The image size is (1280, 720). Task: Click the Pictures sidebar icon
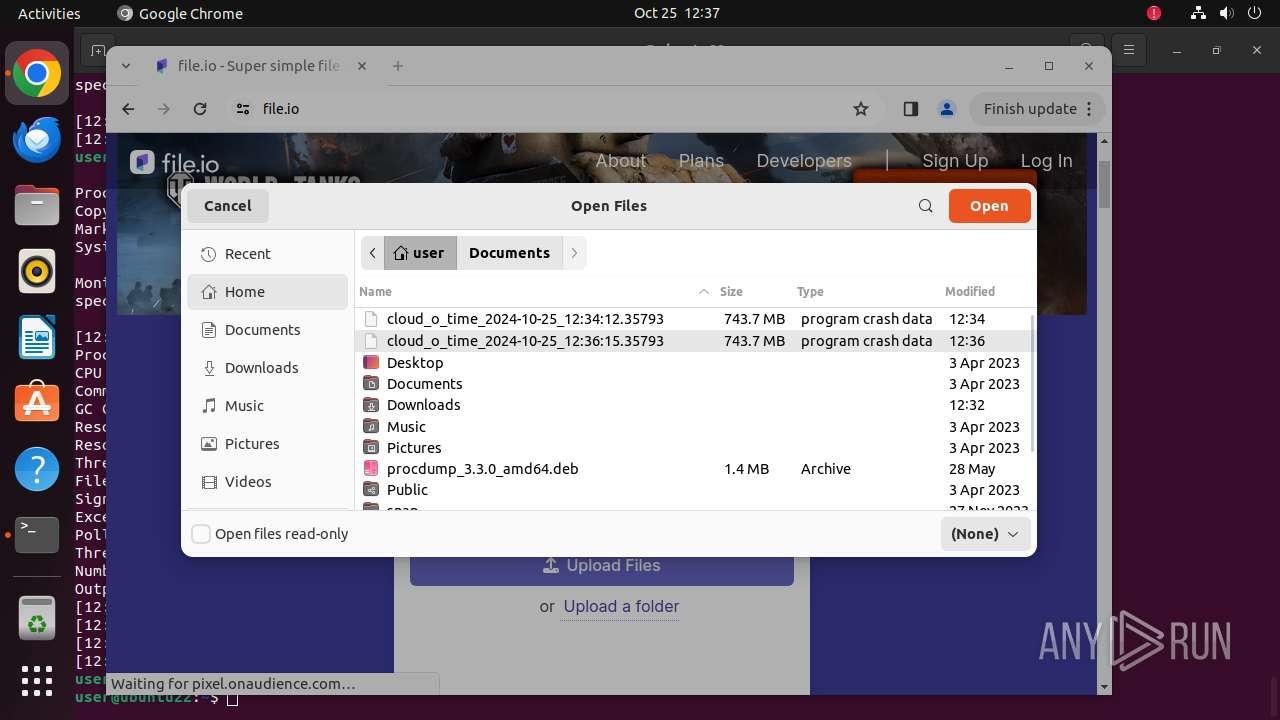pyautogui.click(x=209, y=444)
